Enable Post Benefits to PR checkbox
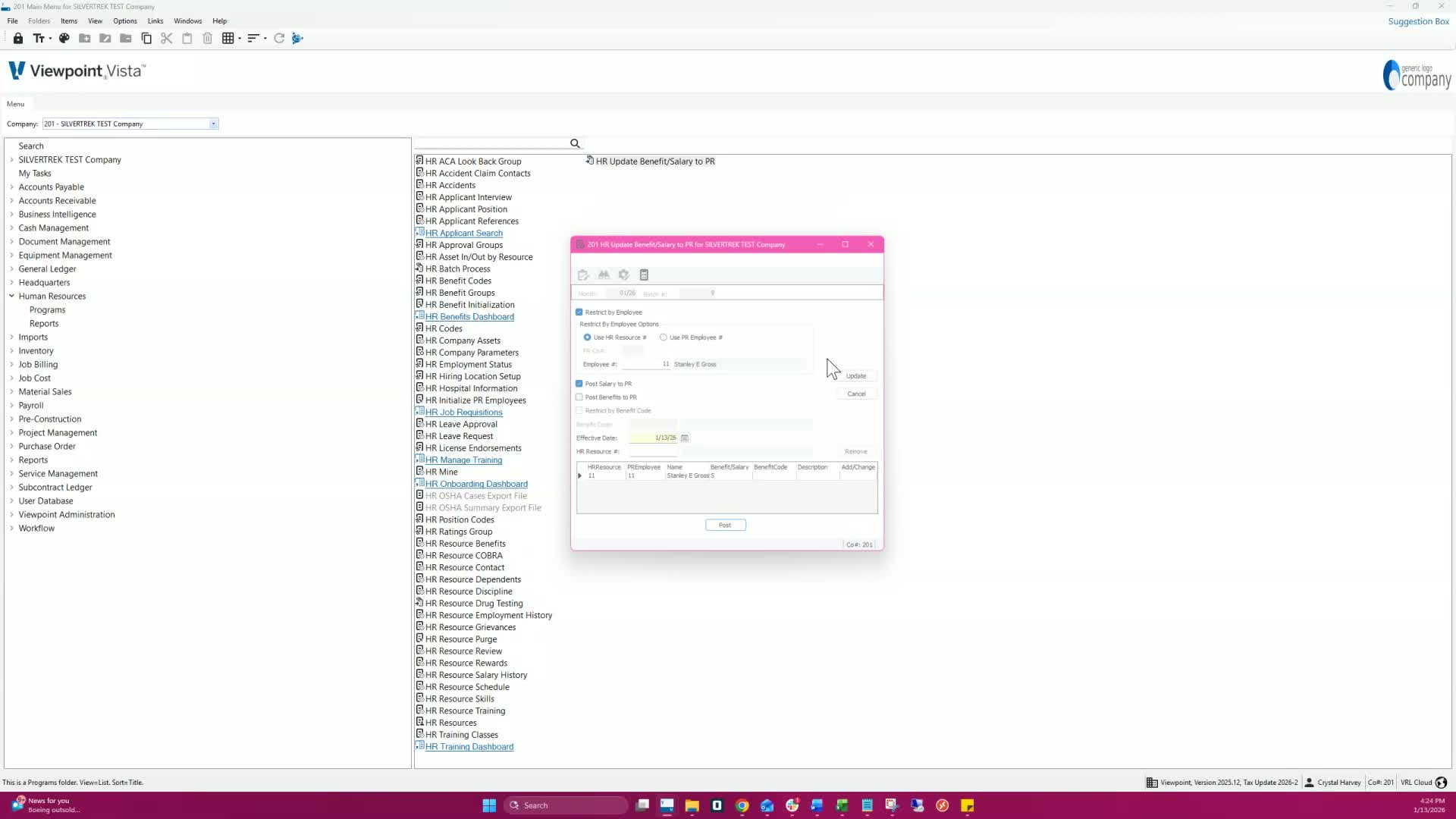 click(x=579, y=397)
